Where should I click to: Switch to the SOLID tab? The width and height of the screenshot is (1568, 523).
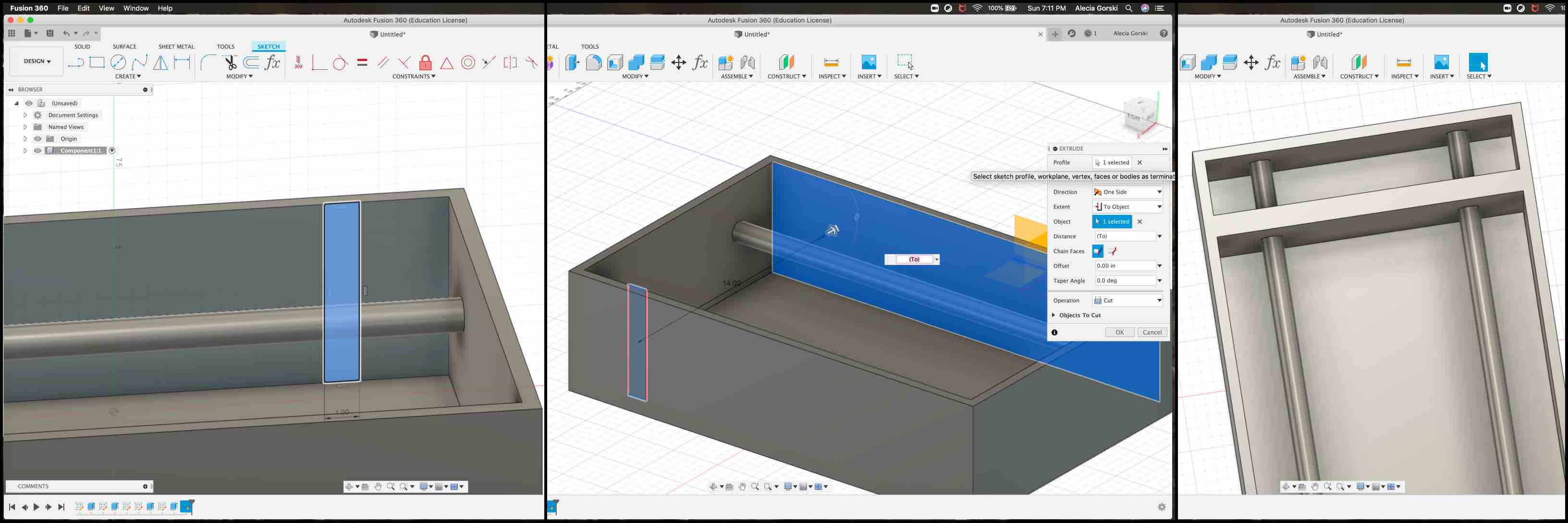point(82,46)
